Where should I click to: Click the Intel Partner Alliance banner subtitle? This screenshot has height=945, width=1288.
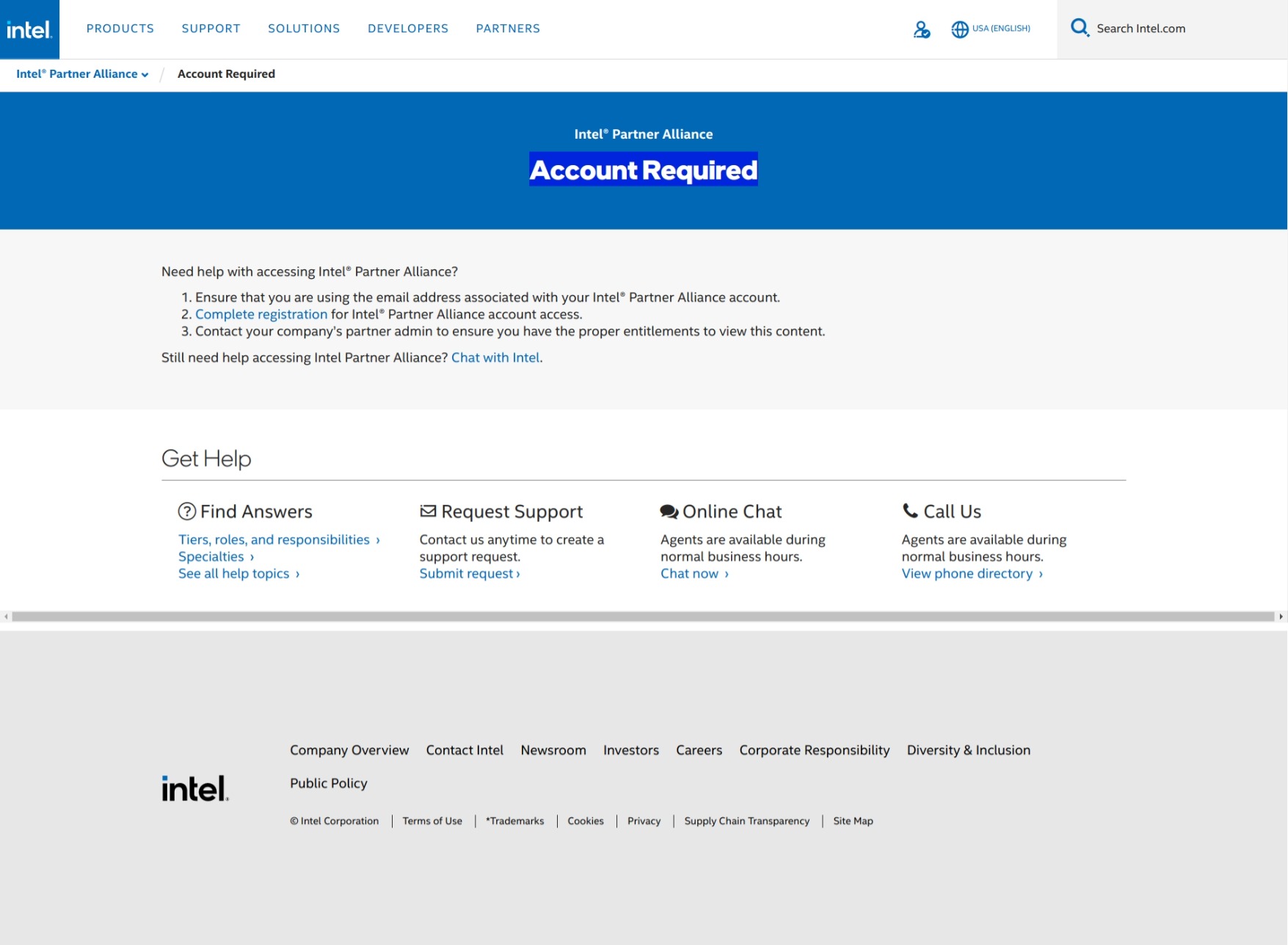coord(644,134)
